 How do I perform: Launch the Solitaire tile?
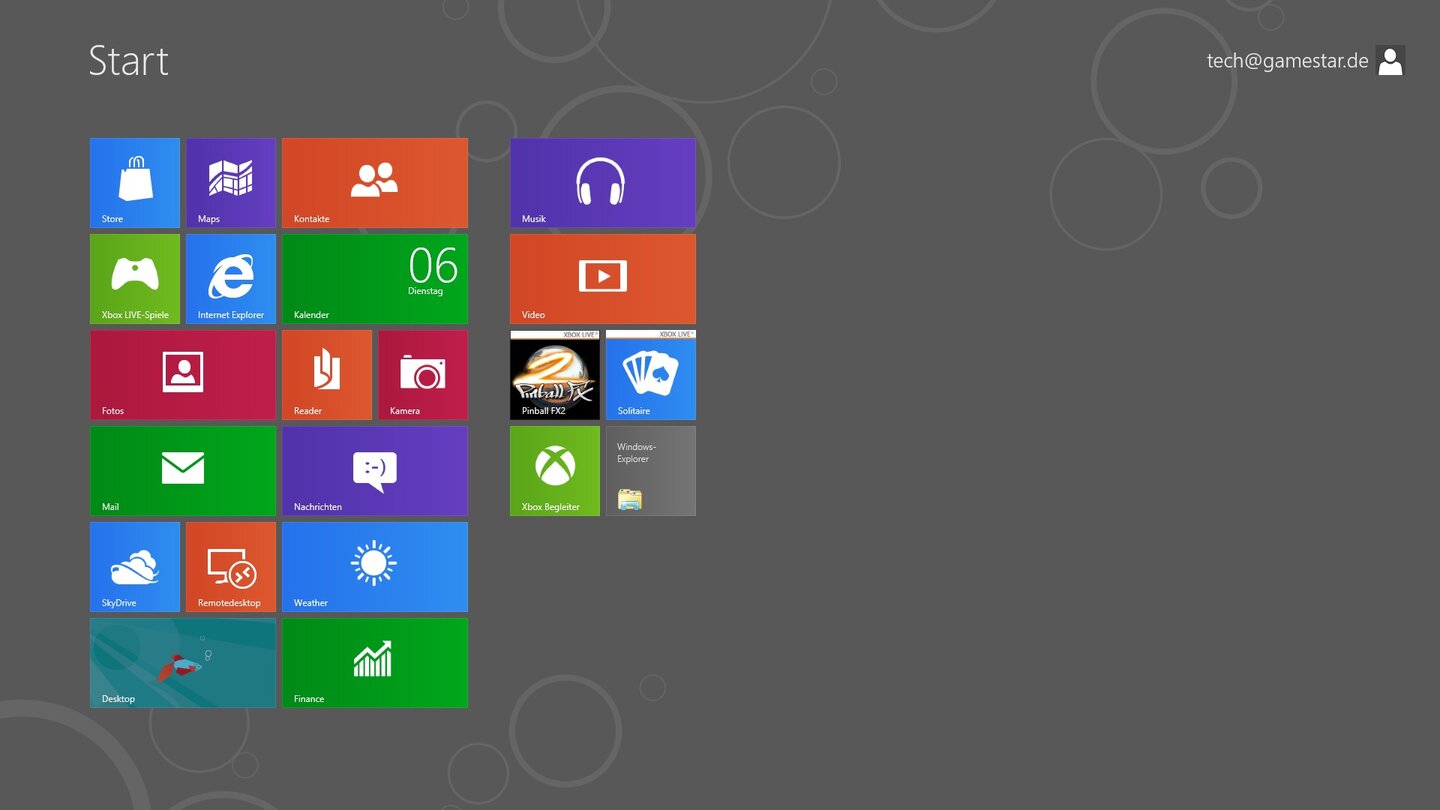(x=651, y=375)
